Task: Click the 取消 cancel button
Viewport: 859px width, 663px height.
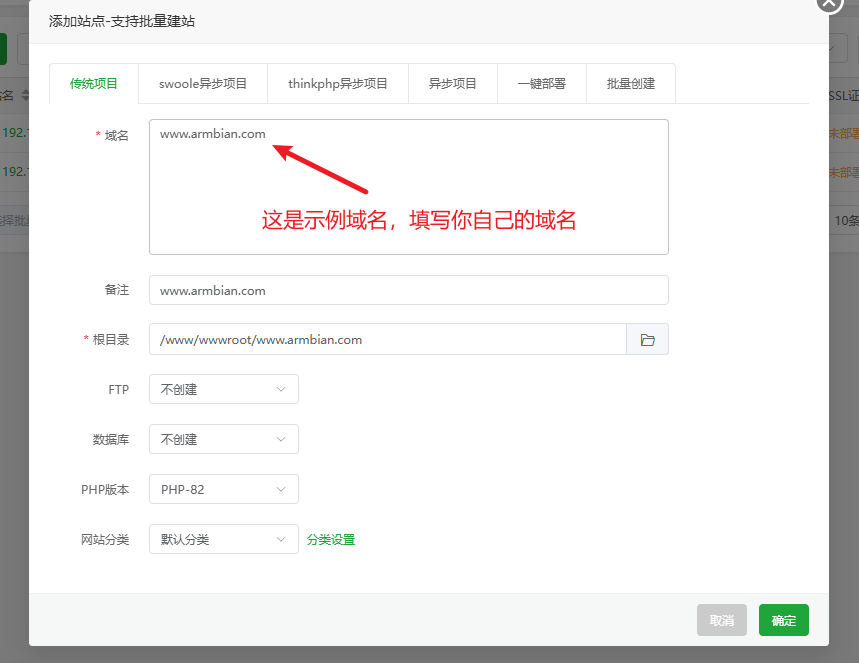Action: click(722, 620)
